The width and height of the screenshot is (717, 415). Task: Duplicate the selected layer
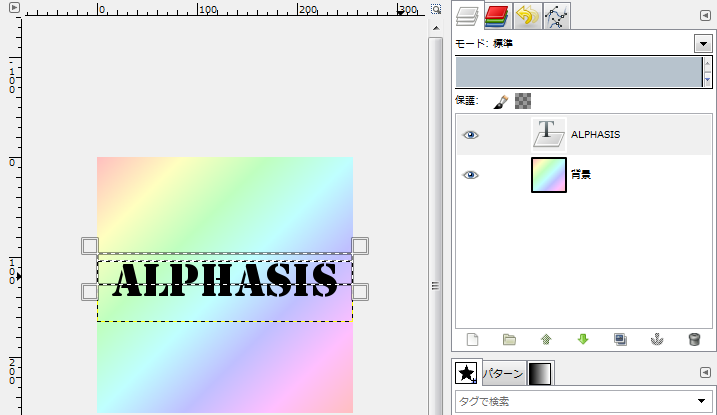[x=620, y=340]
